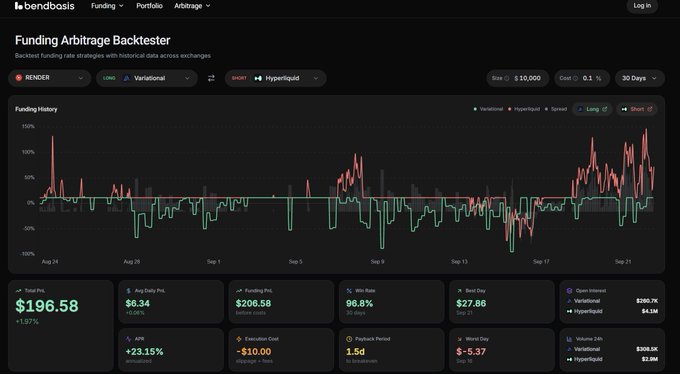
Task: Click Hyperliquid logo in Open Interest card
Action: [x=569, y=311]
